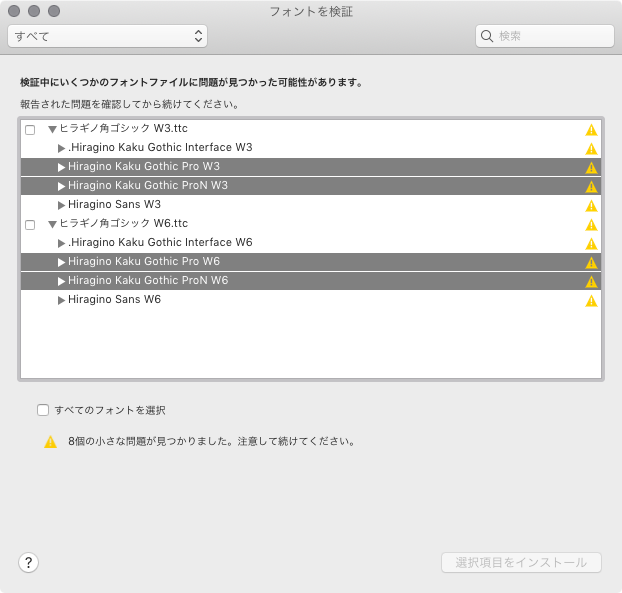Image resolution: width=622 pixels, height=593 pixels.
Task: Check the ヒラギノ角ゴシック W3.ttc checkbox
Action: click(x=30, y=130)
